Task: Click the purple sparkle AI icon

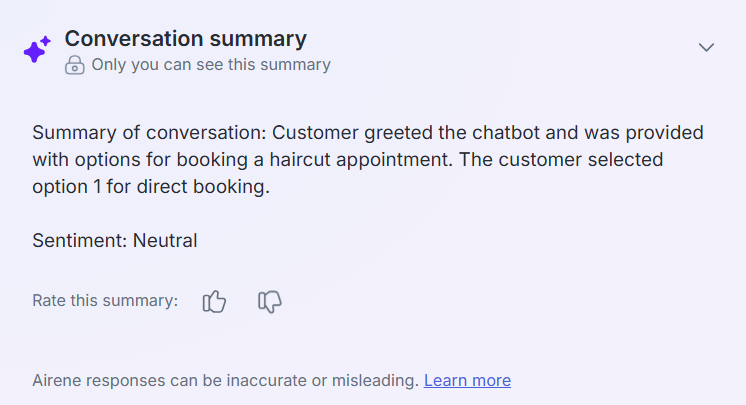Action: click(37, 50)
